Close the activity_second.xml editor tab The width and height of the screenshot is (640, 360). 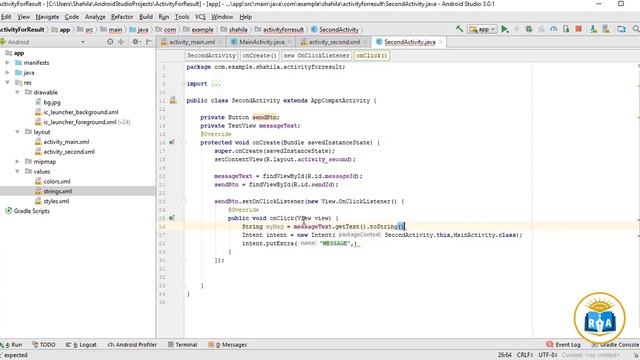click(x=365, y=42)
